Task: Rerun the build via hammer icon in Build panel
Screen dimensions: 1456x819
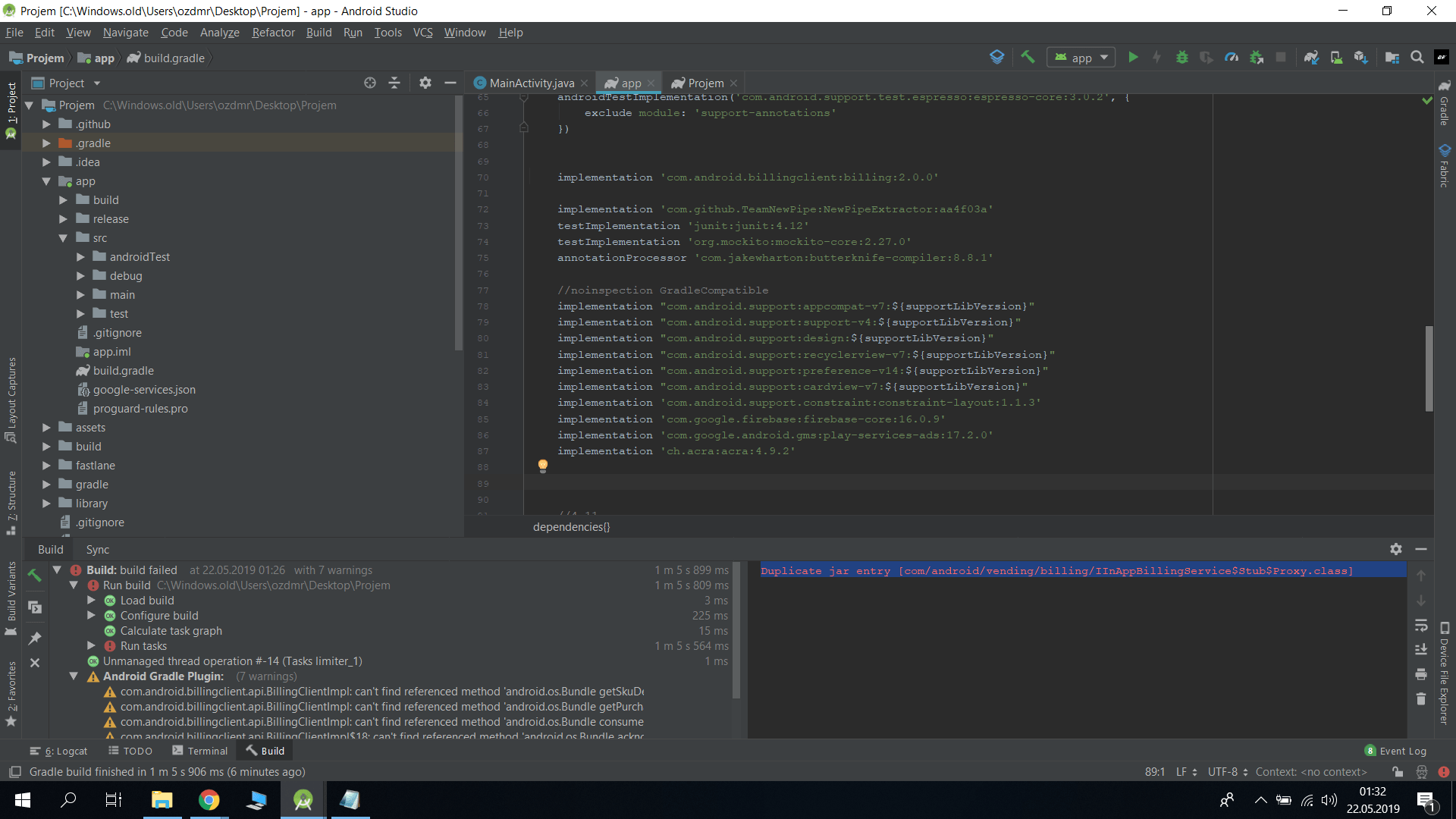Action: tap(34, 576)
